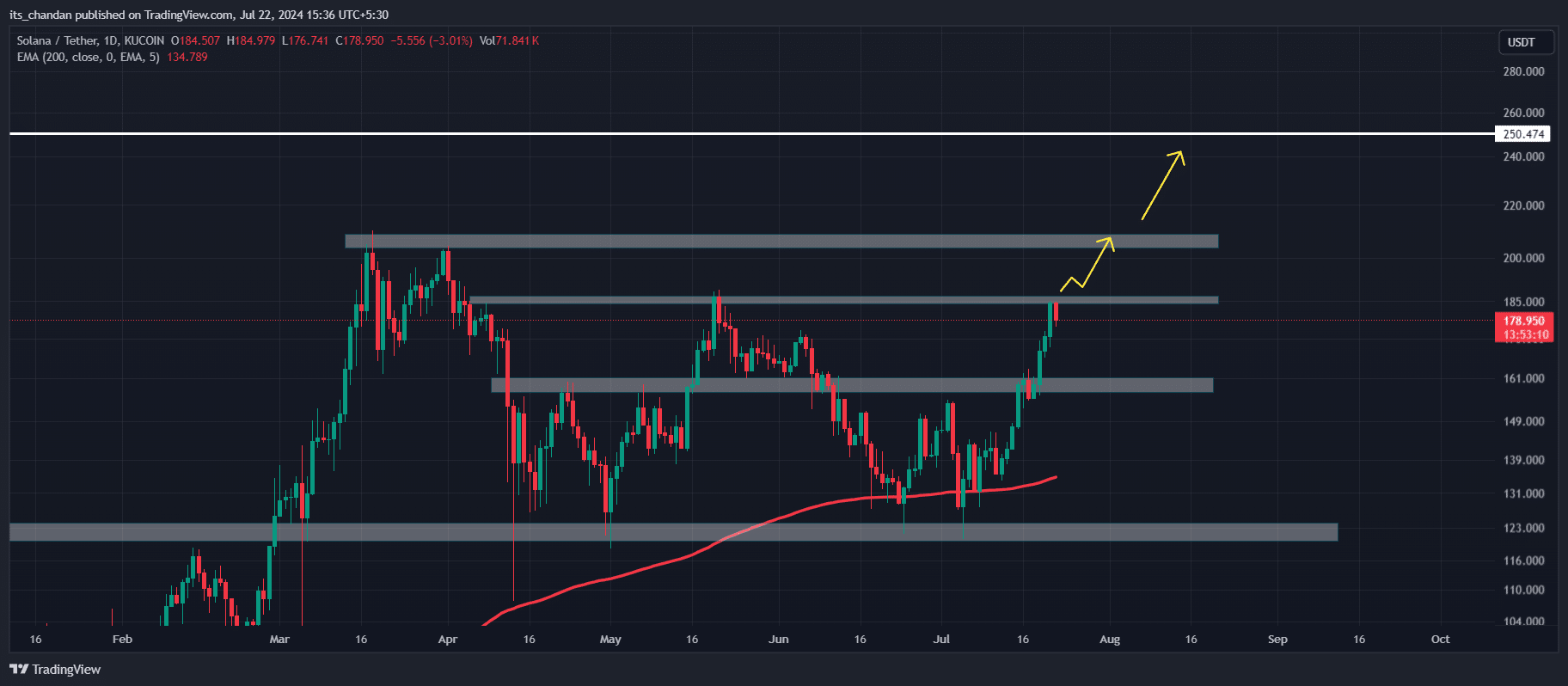Click the 200.000 price axis label

1523,258
